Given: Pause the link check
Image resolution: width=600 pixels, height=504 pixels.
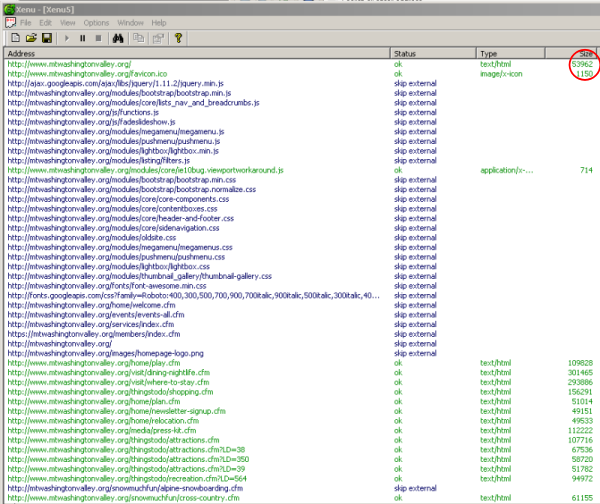Looking at the screenshot, I should (83, 38).
